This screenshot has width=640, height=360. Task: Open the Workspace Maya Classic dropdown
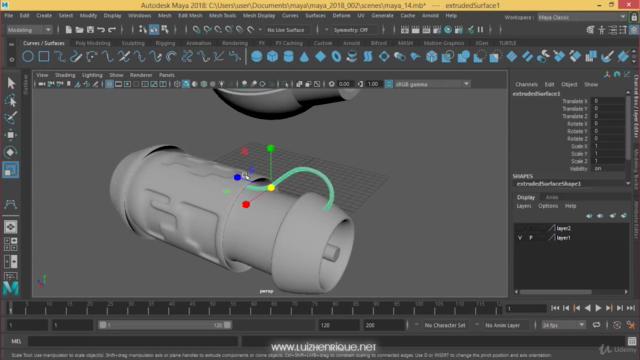pyautogui.click(x=582, y=17)
